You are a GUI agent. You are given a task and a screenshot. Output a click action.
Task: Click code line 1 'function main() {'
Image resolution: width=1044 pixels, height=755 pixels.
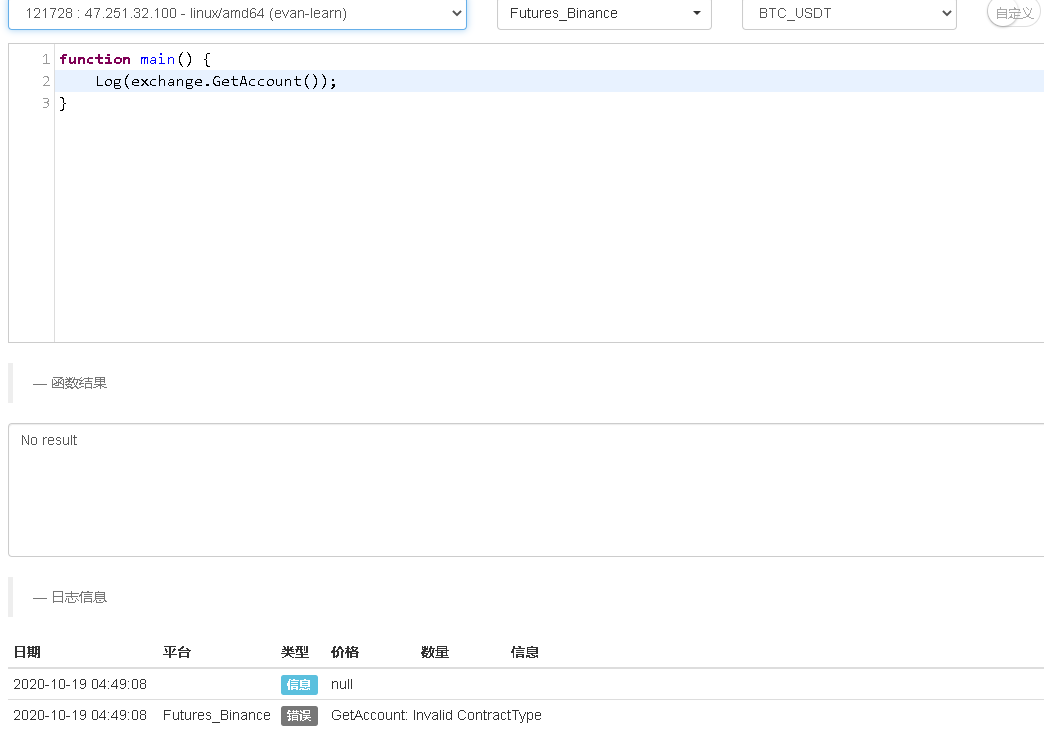click(x=135, y=59)
